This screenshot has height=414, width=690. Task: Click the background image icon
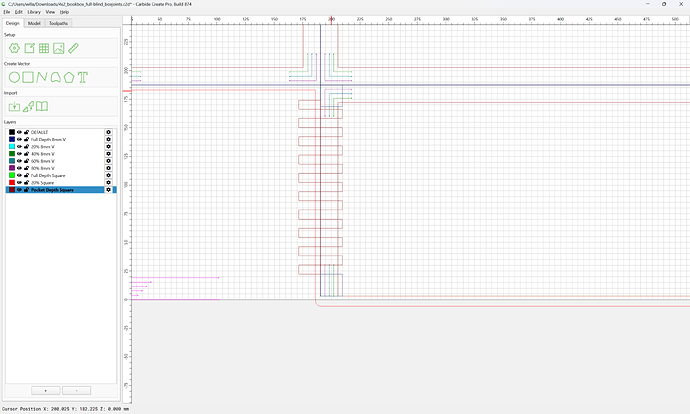click(59, 48)
